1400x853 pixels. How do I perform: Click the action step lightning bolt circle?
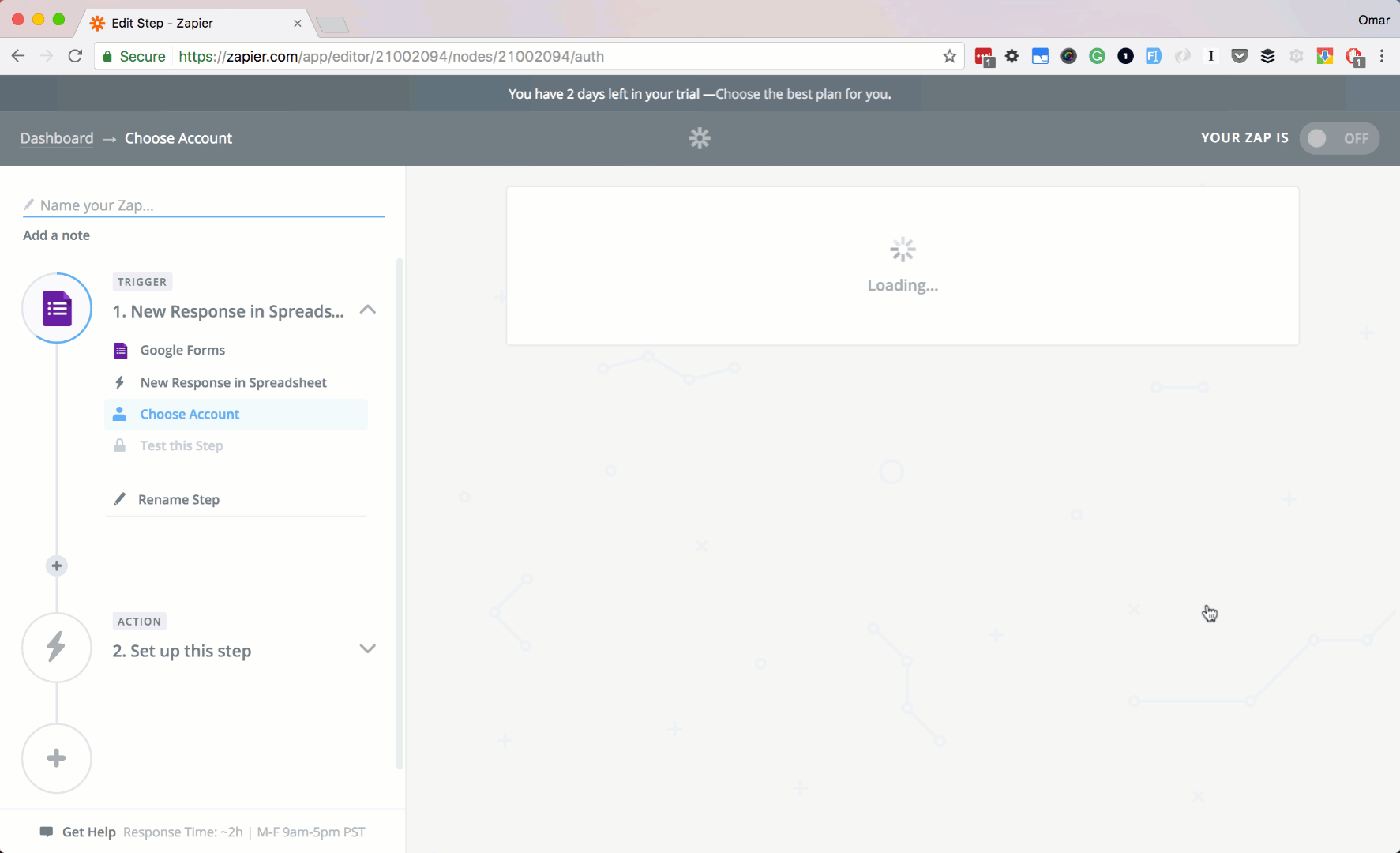click(57, 648)
